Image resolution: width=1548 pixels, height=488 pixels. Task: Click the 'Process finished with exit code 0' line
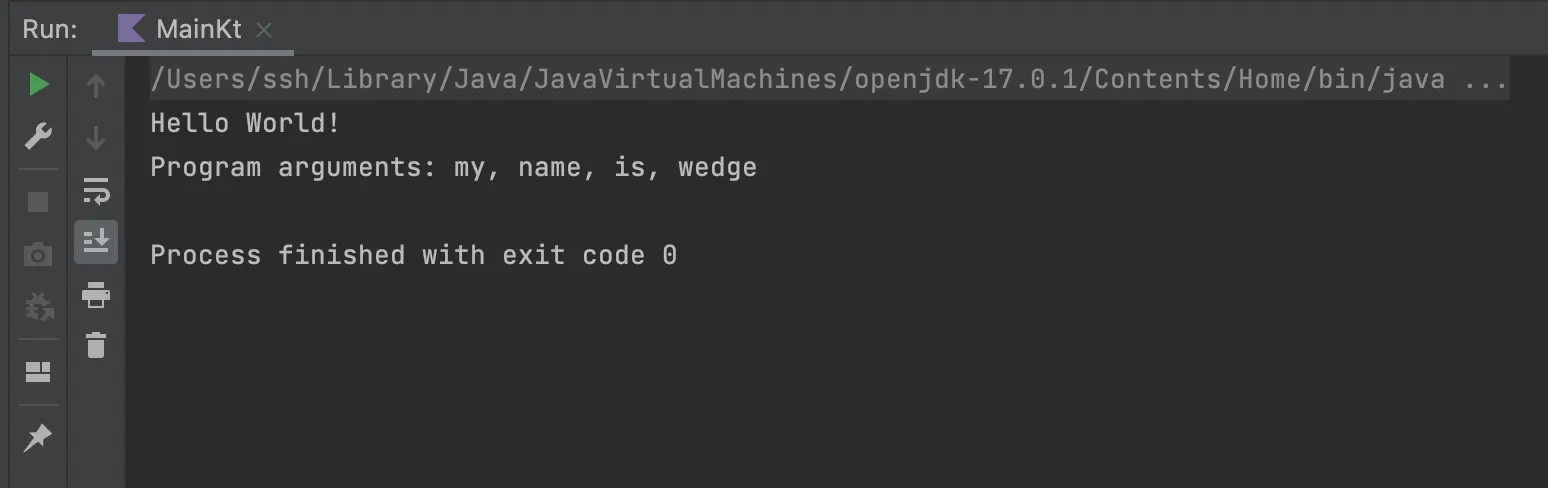click(413, 255)
